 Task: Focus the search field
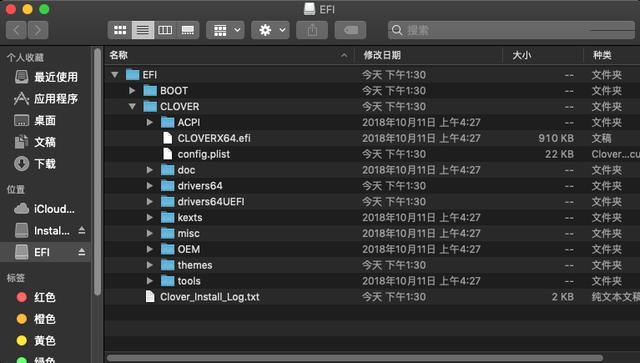[x=511, y=30]
